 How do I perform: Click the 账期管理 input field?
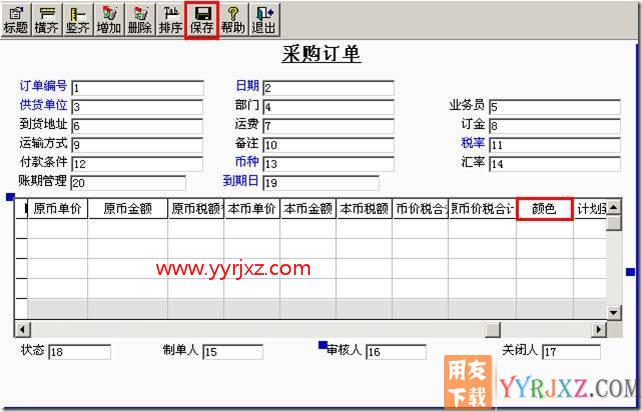[127, 183]
